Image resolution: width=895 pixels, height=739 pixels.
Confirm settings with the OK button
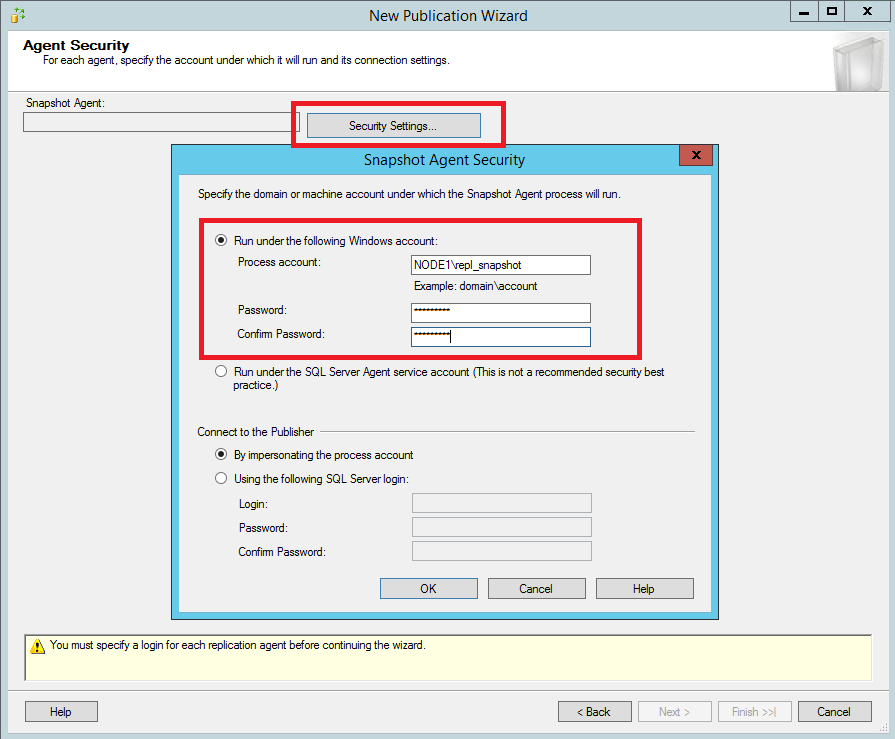tap(428, 588)
